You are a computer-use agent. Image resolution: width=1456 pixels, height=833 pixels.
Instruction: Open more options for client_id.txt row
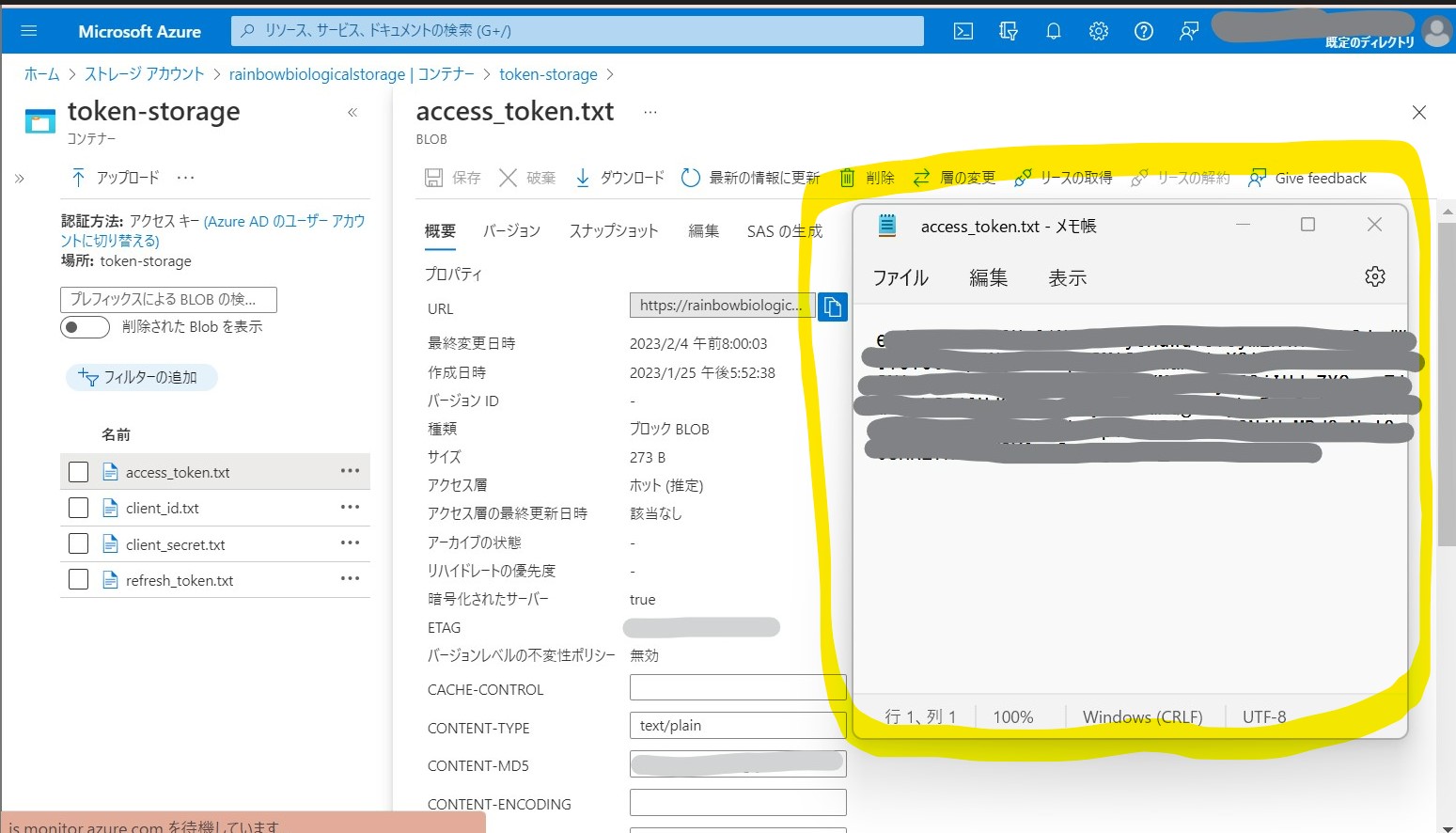[350, 507]
